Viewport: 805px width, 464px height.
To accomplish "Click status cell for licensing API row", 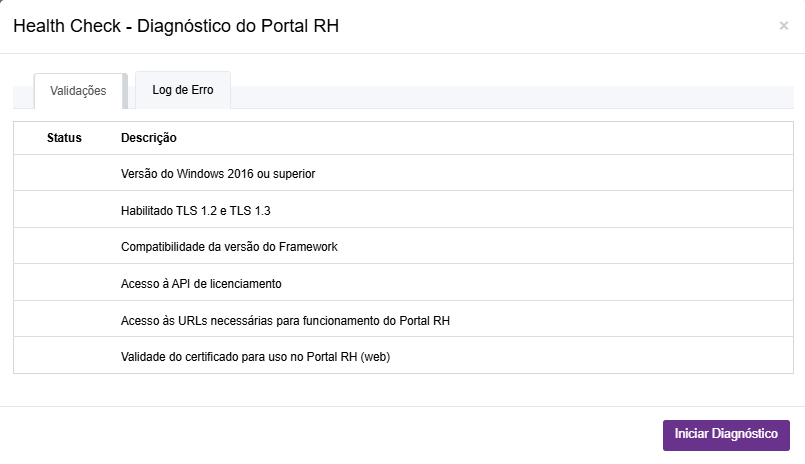I will (x=64, y=284).
